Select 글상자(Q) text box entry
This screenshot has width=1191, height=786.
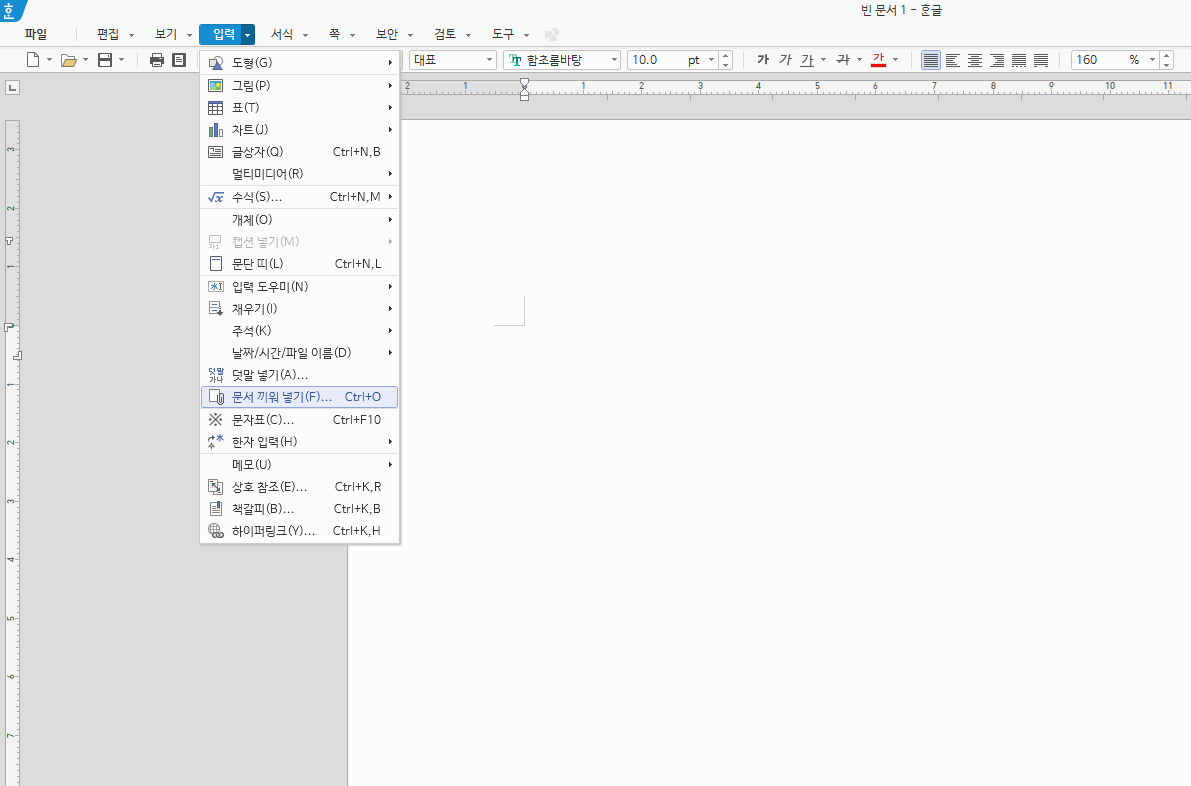click(x=299, y=152)
